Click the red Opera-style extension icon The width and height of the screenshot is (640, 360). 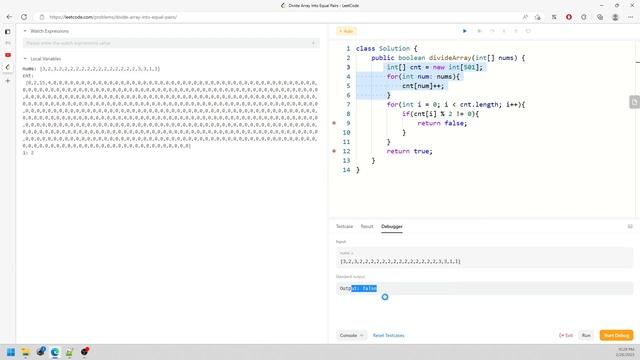569,17
